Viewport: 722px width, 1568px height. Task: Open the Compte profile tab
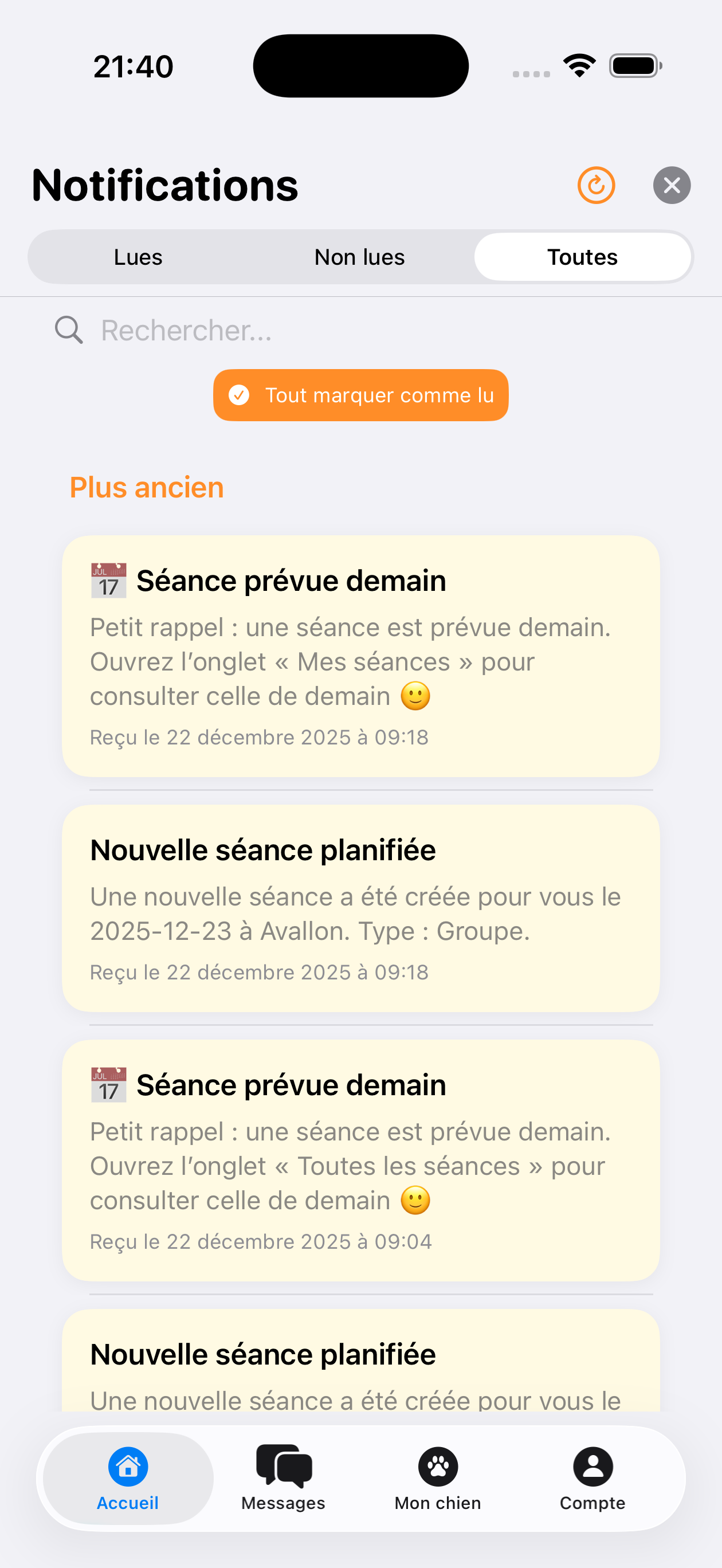[x=592, y=1478]
